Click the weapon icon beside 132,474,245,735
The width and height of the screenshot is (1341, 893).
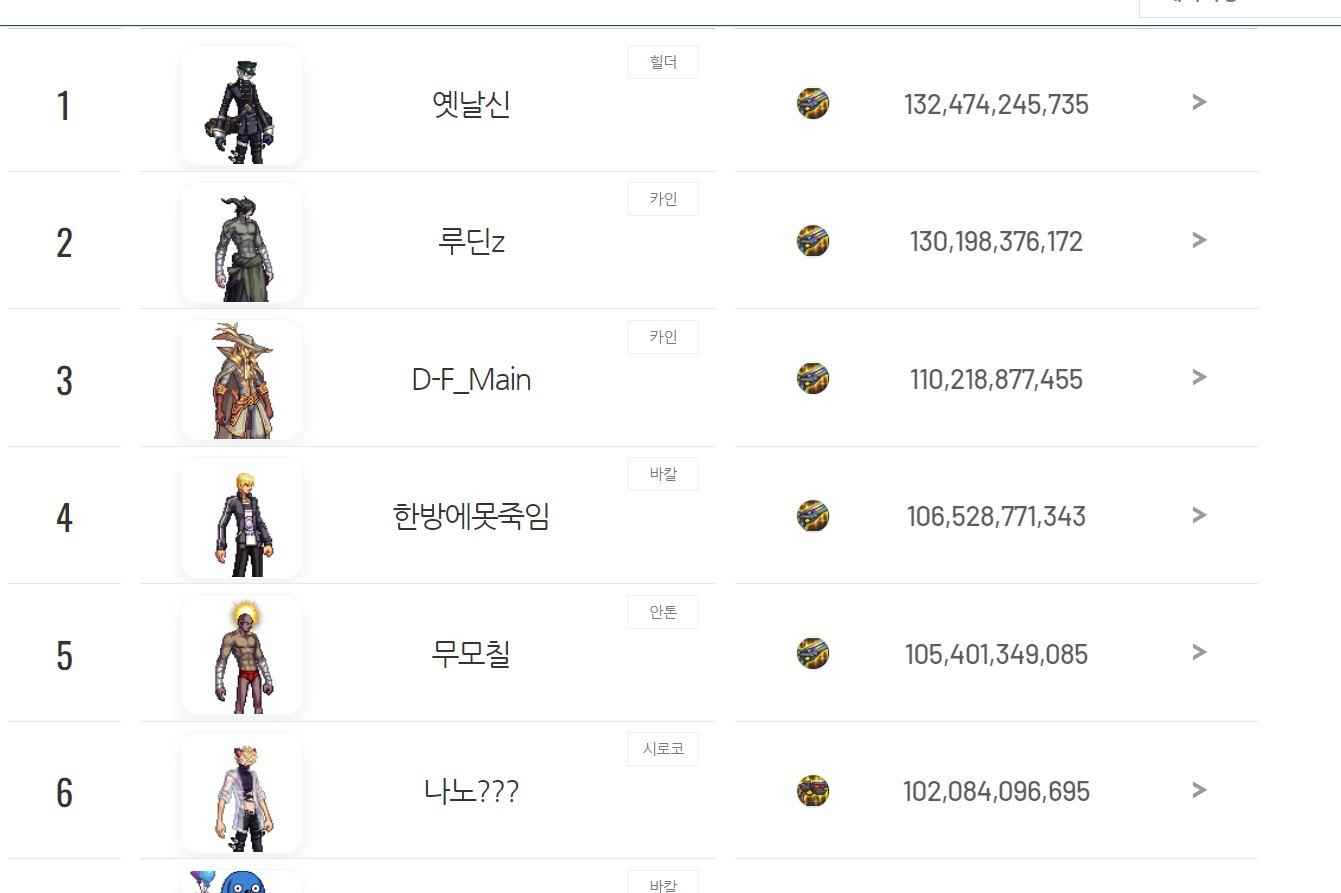(x=813, y=103)
